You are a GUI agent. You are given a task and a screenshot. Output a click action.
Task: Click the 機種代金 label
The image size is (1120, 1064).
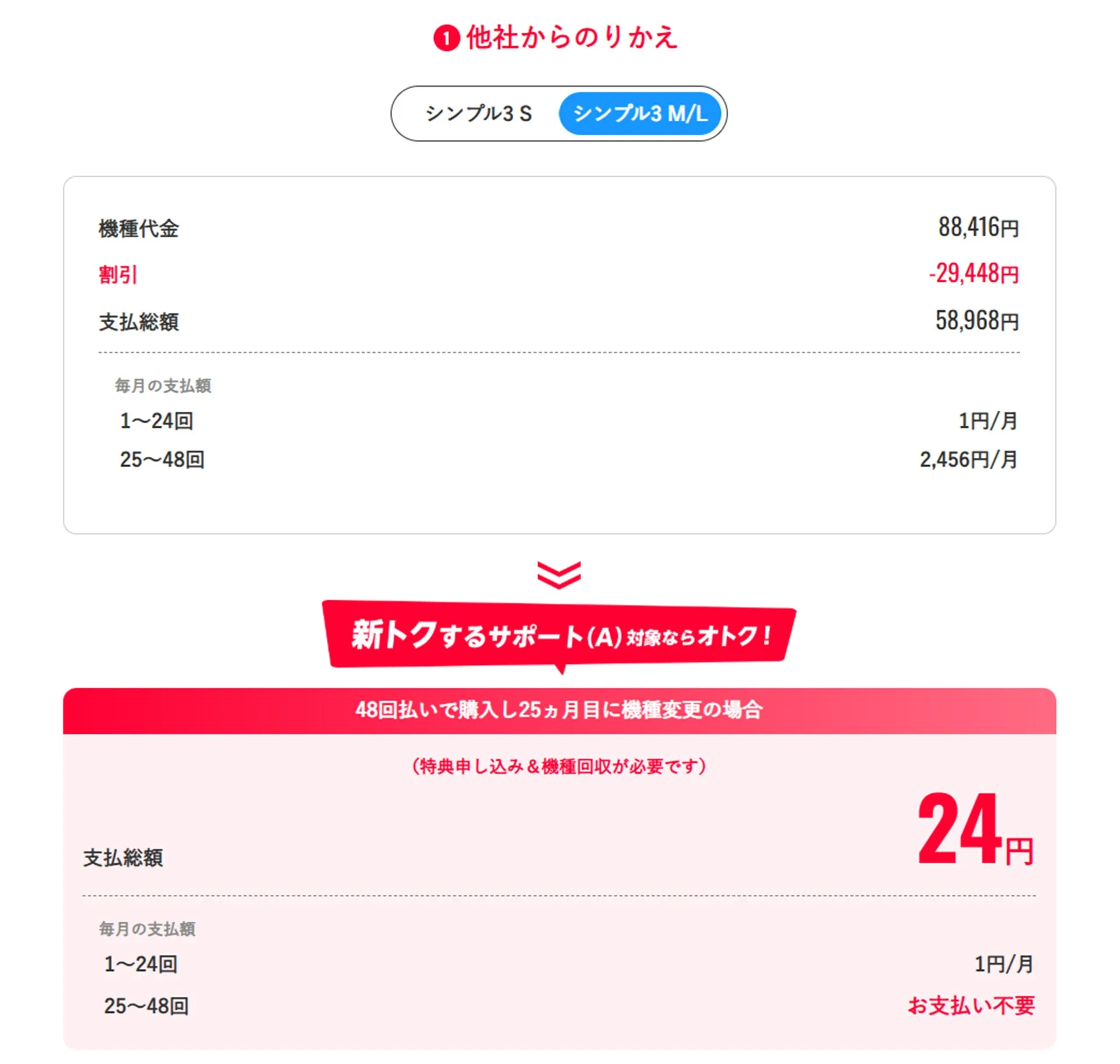pyautogui.click(x=139, y=229)
